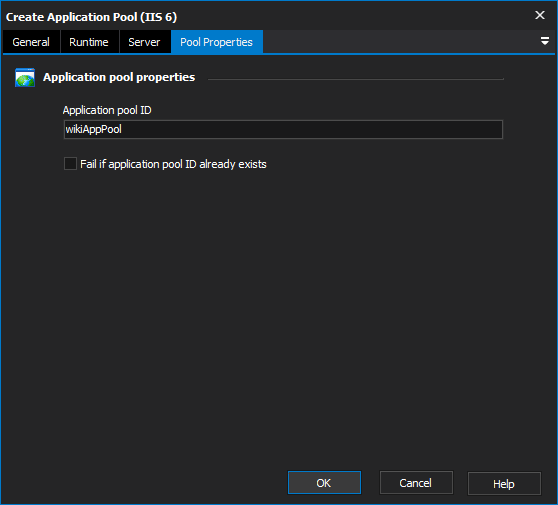Open the Help documentation button
The image size is (558, 505).
tap(504, 483)
